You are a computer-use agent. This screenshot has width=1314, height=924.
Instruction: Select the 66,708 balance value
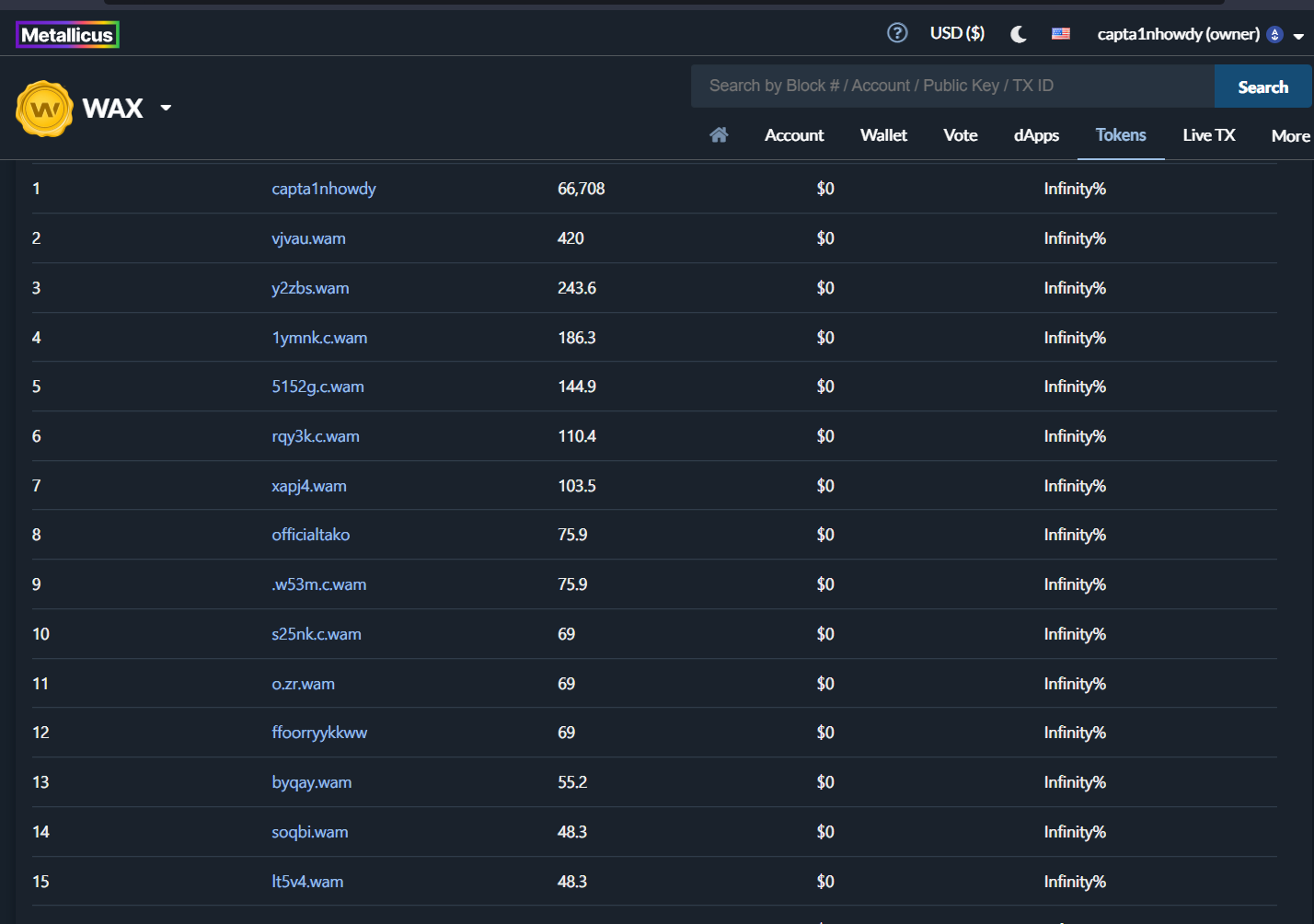tap(581, 189)
